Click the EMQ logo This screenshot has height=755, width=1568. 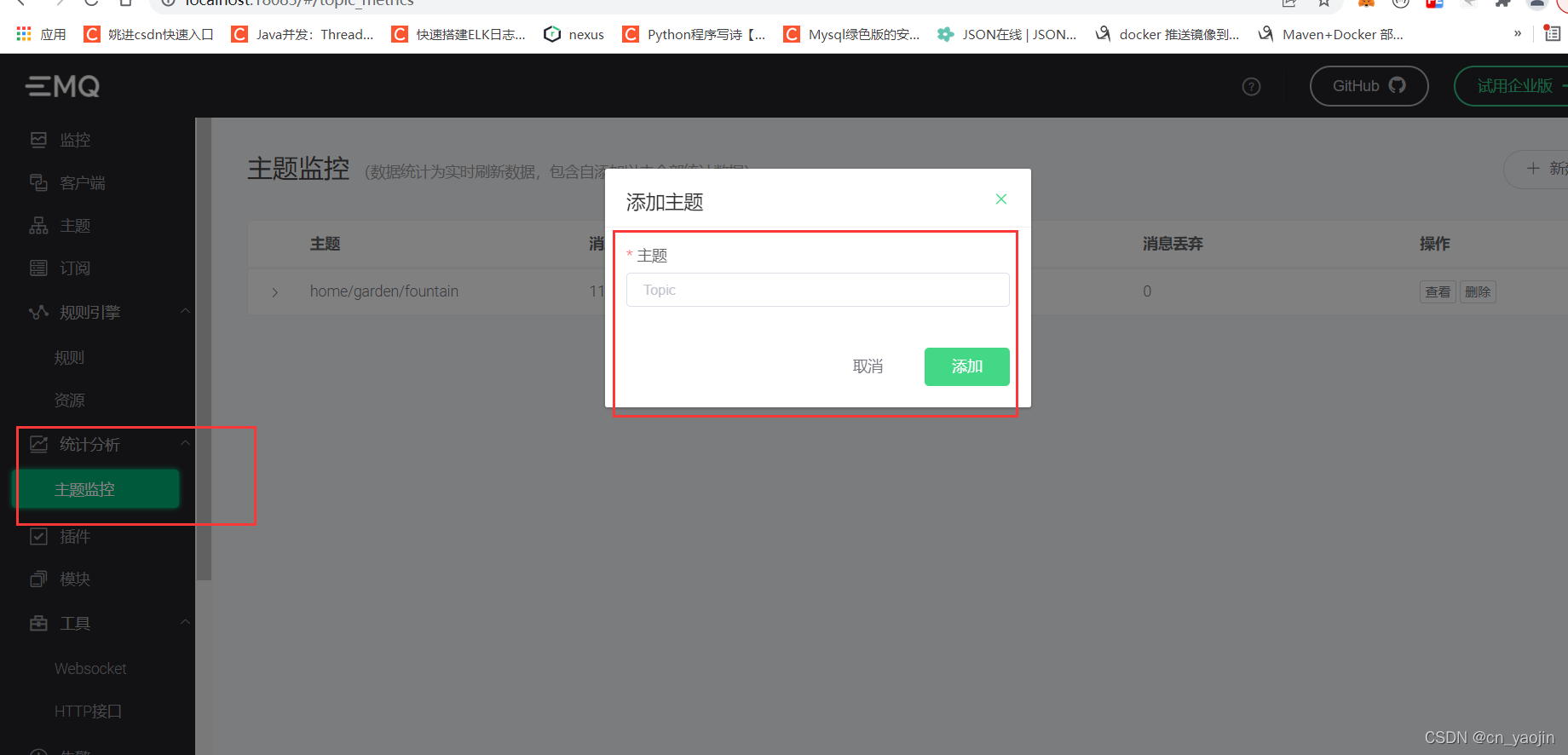(63, 86)
